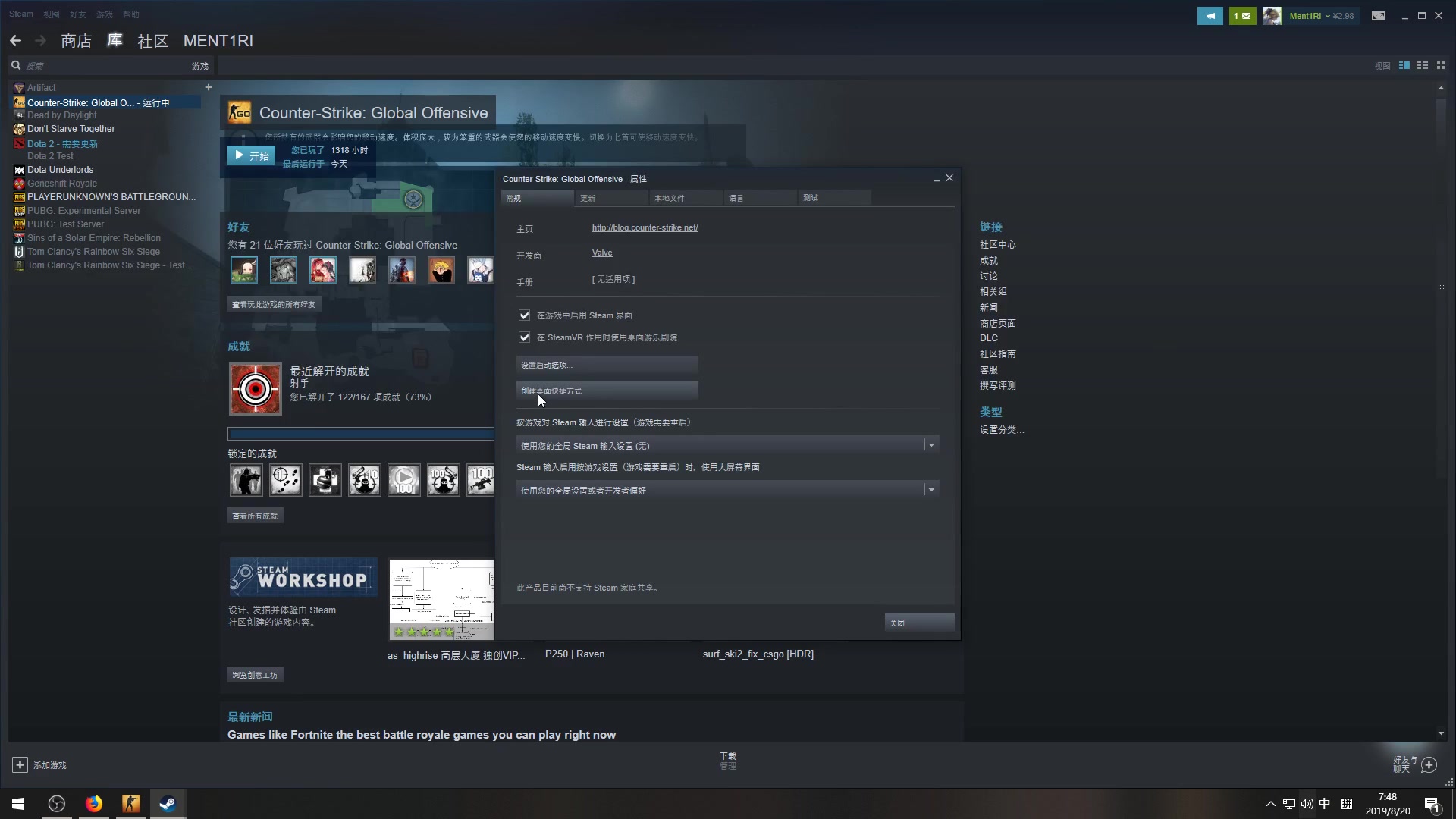Click the library page vertical scrollbar

[1441, 288]
